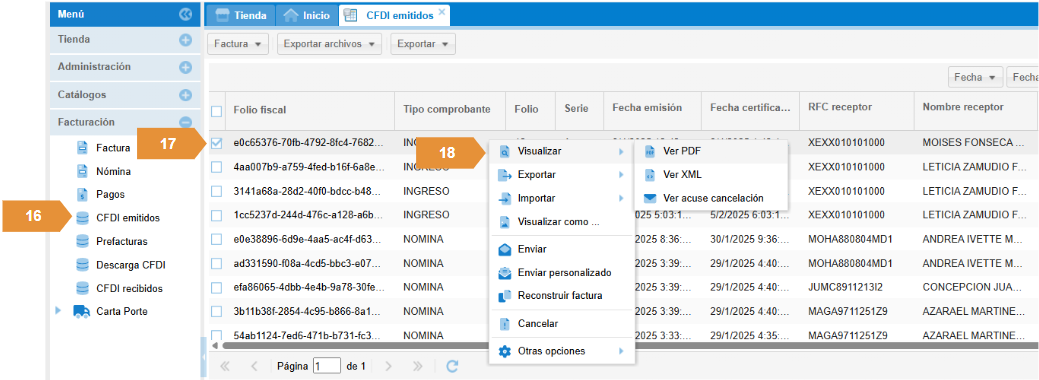Expand the Administración menu section
This screenshot has width=1039, height=380.
click(186, 67)
